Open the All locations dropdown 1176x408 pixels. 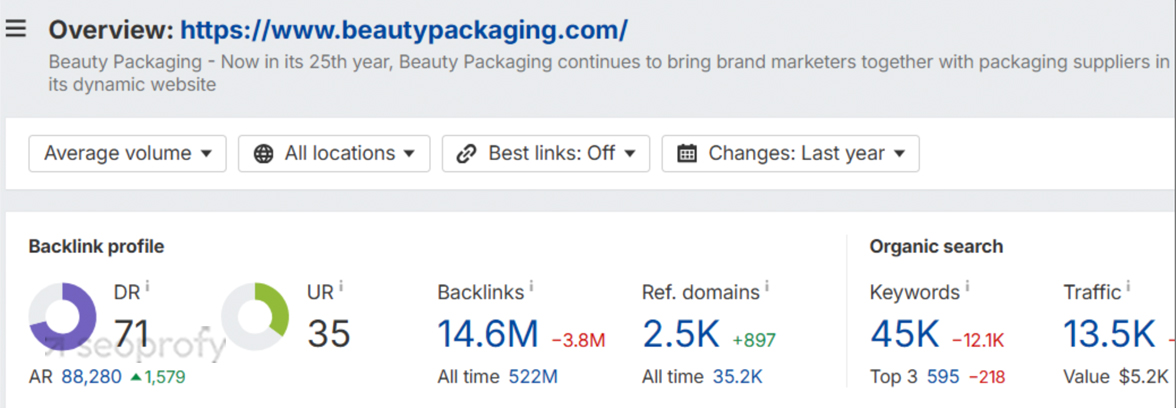tap(334, 154)
